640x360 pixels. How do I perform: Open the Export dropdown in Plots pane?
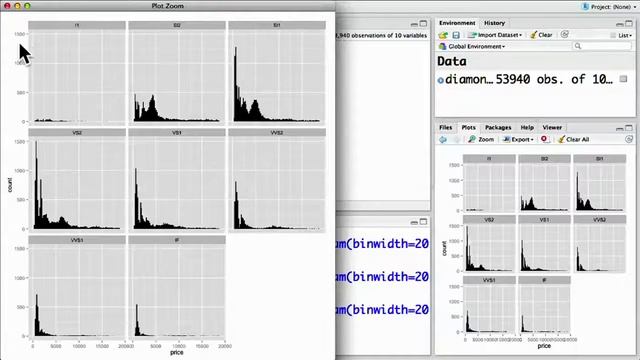518,140
